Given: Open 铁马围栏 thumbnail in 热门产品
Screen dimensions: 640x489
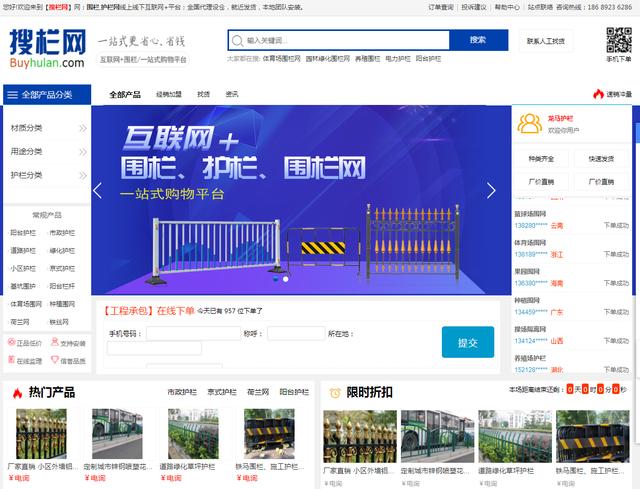Looking at the screenshot, I should [x=269, y=434].
